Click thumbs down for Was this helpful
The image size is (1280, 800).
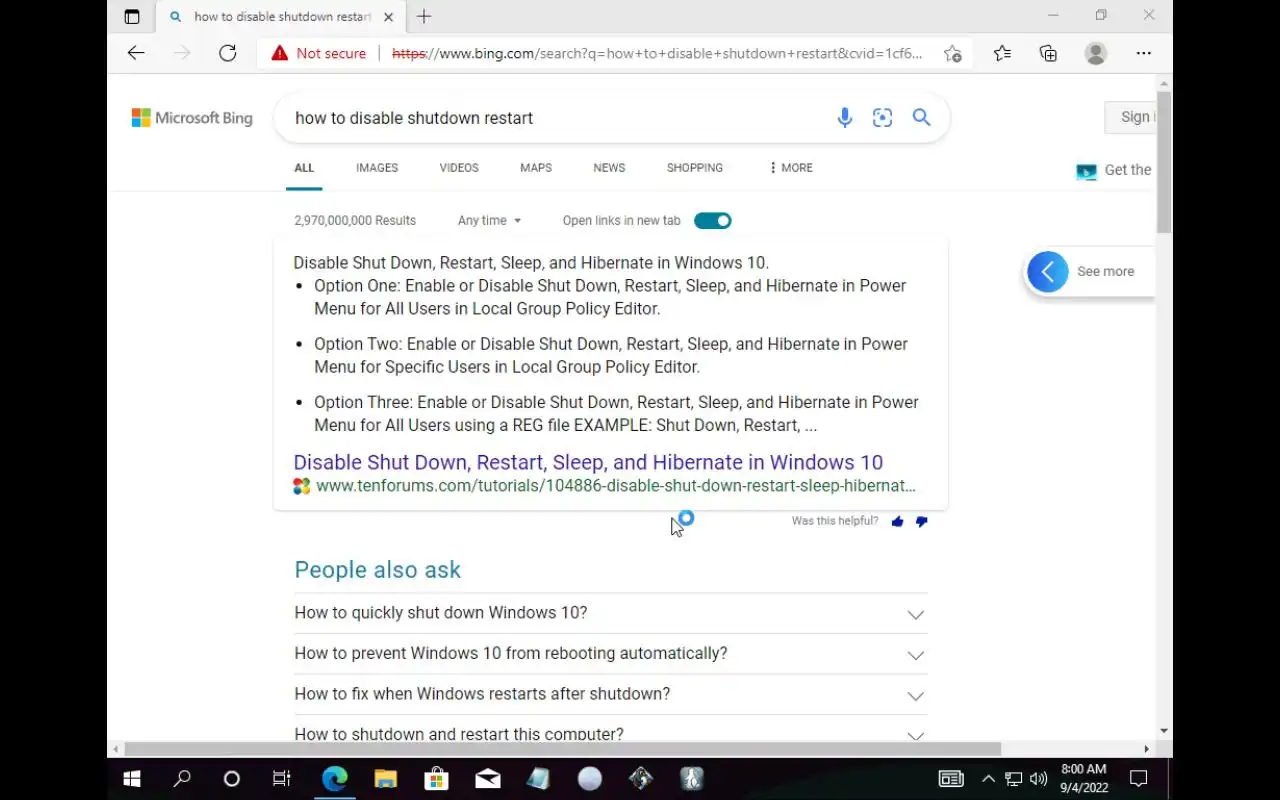pos(921,521)
